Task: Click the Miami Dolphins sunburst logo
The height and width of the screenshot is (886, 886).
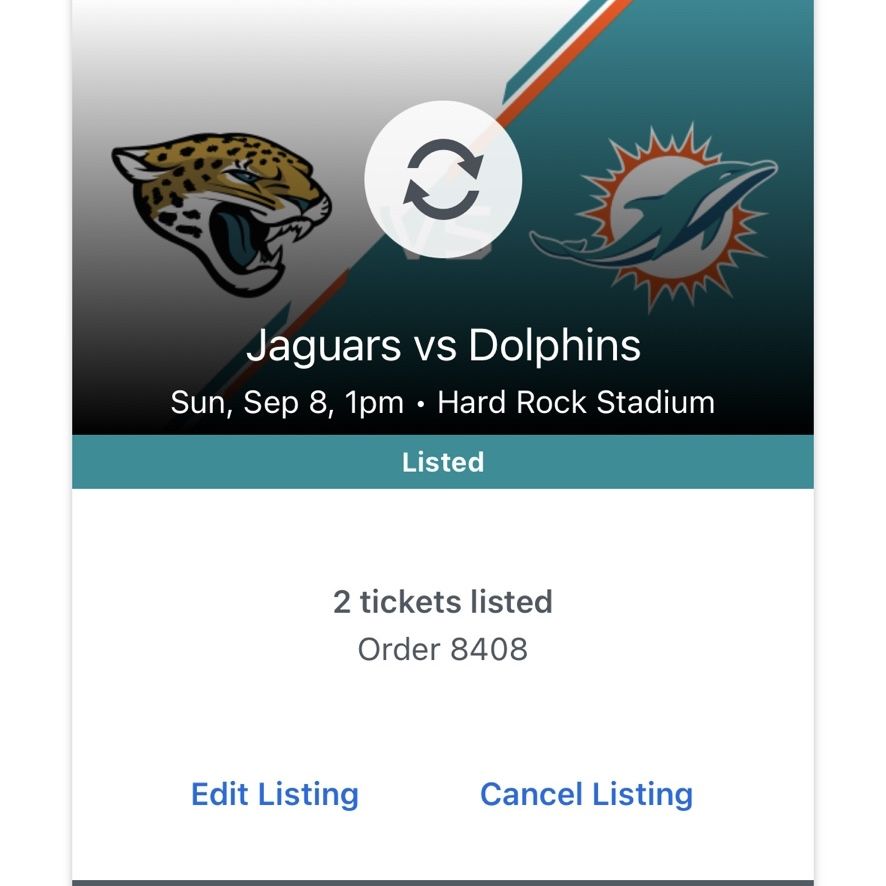Action: (654, 218)
